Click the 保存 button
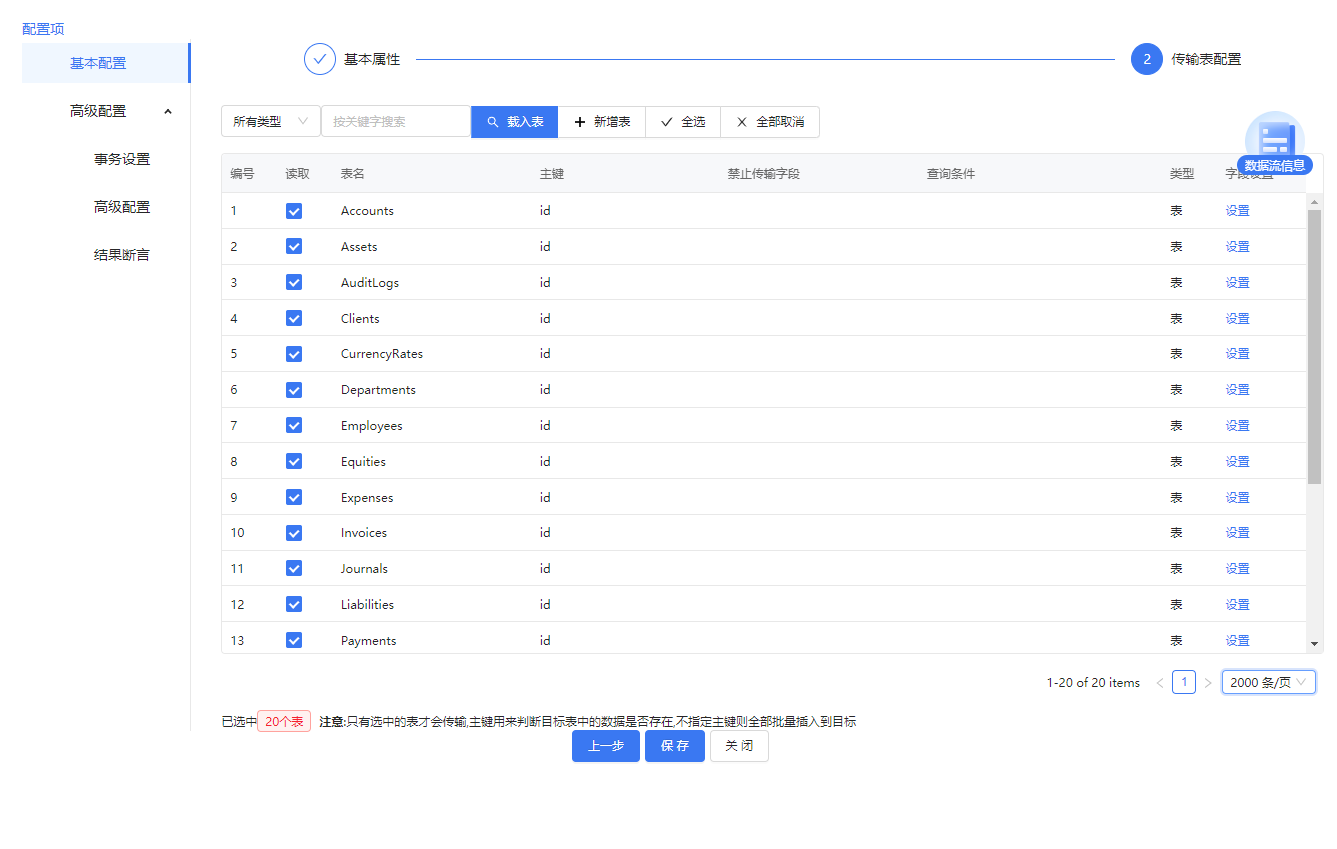 point(675,746)
